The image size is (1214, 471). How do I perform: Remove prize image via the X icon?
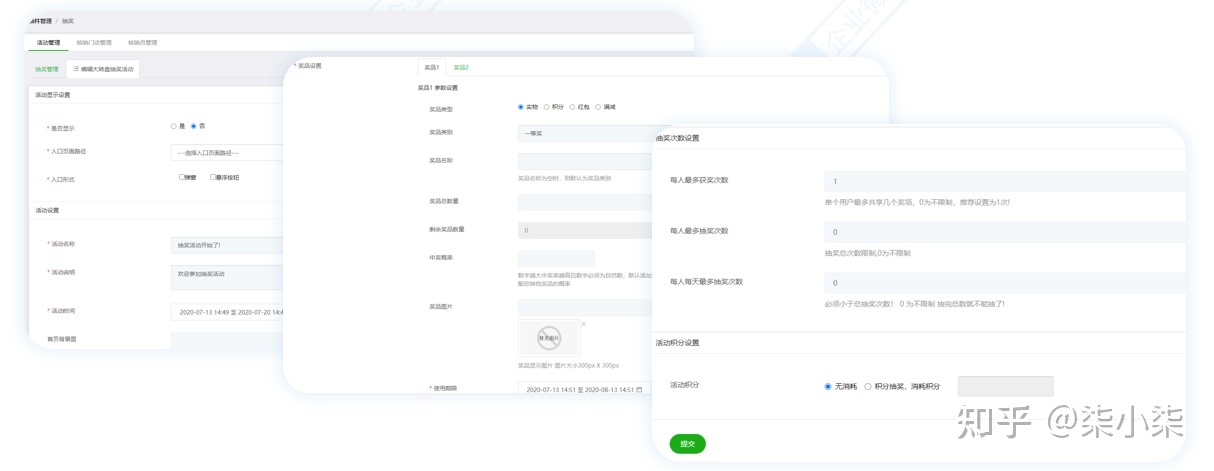tap(584, 324)
